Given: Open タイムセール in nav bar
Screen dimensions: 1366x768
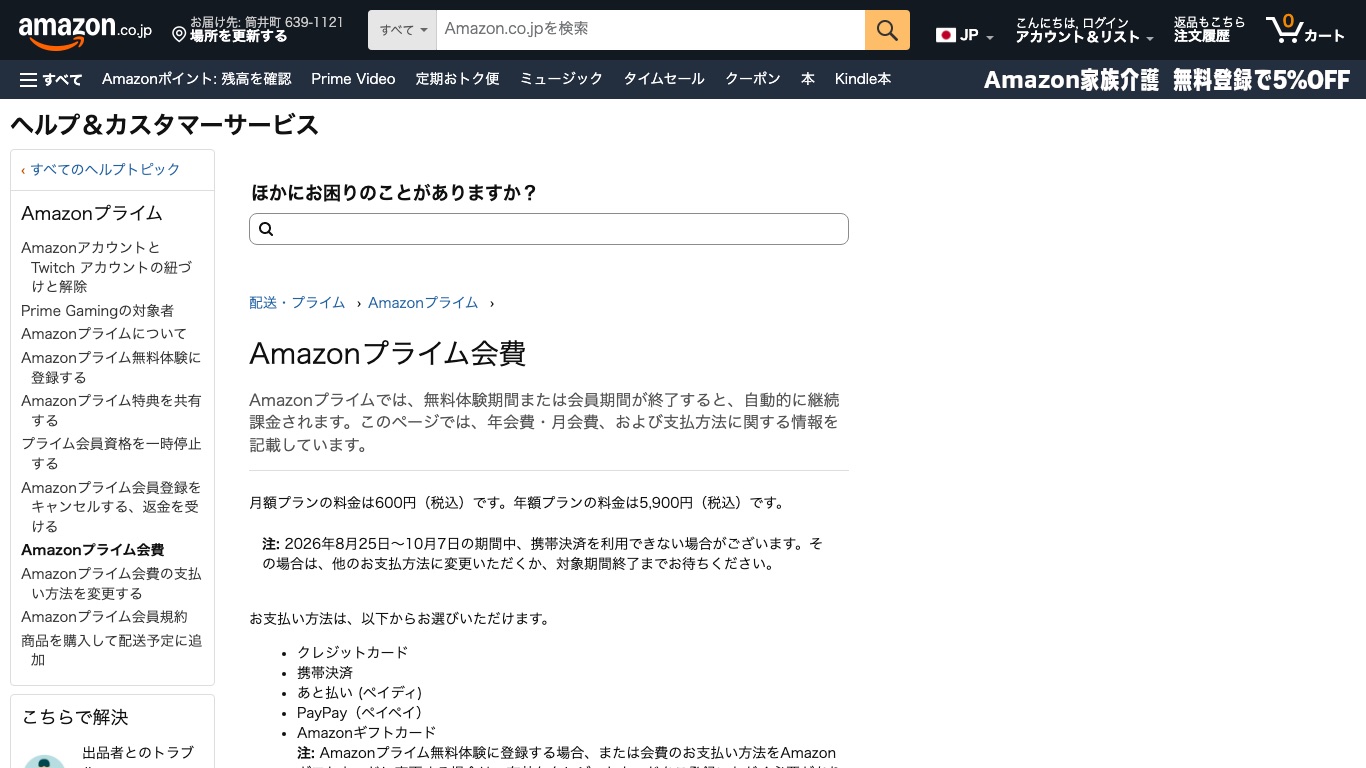Looking at the screenshot, I should pyautogui.click(x=664, y=79).
